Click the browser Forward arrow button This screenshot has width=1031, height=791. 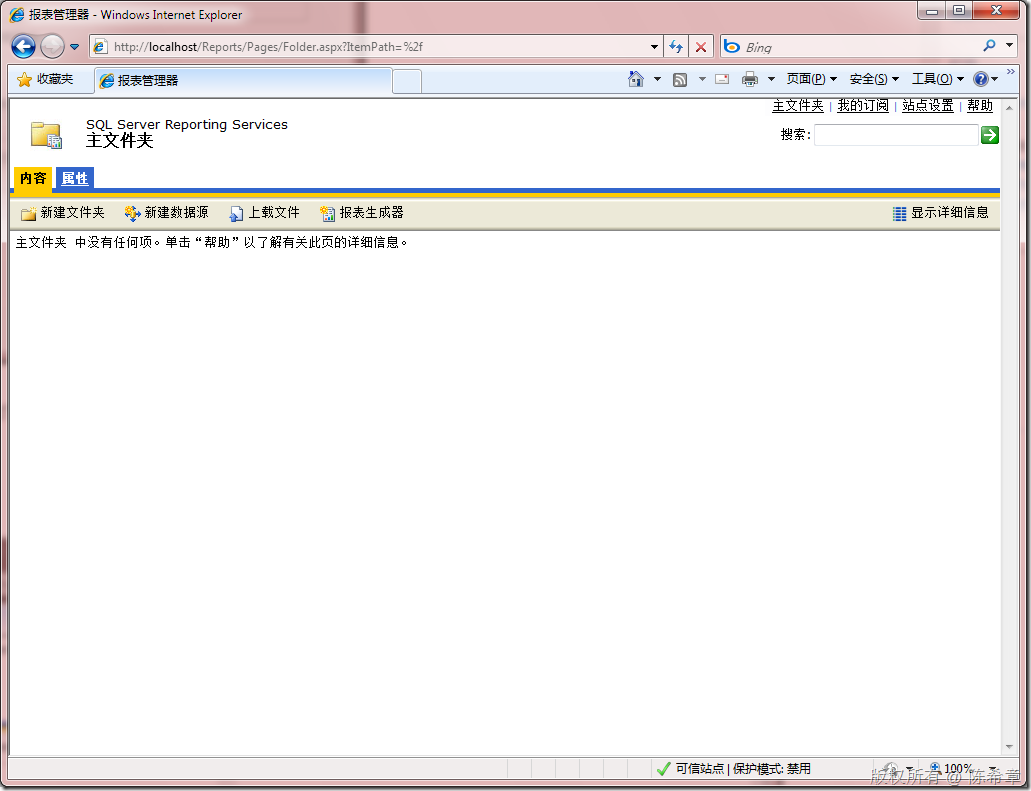[52, 47]
